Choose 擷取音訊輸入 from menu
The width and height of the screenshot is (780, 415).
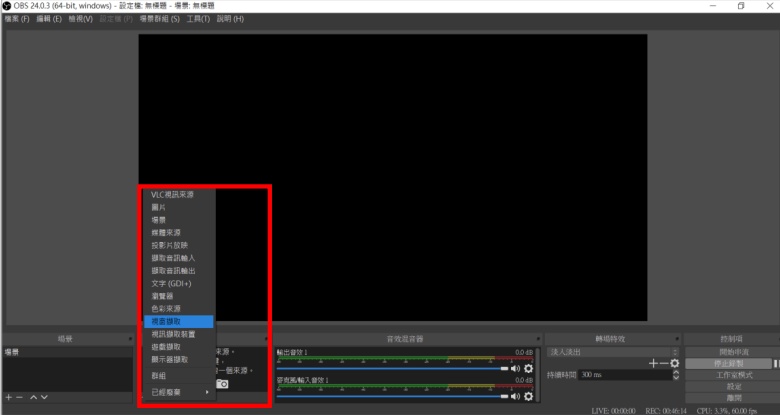(x=179, y=258)
